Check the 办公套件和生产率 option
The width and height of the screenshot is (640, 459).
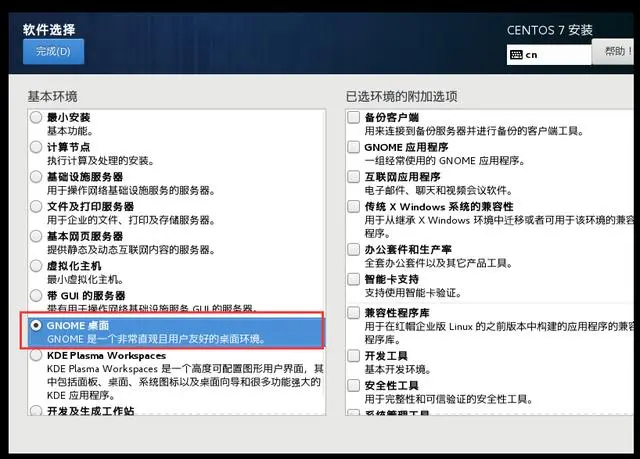(353, 249)
